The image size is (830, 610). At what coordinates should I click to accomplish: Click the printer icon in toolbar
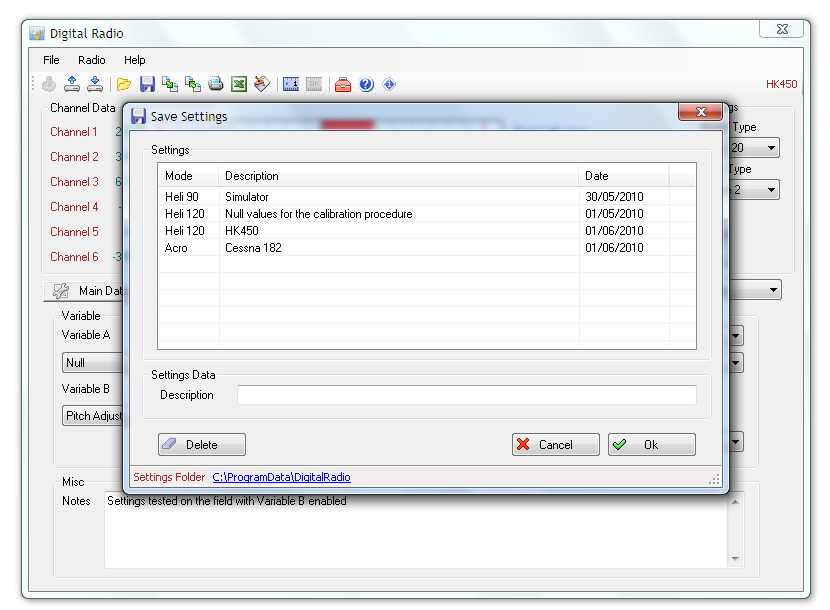[x=216, y=85]
